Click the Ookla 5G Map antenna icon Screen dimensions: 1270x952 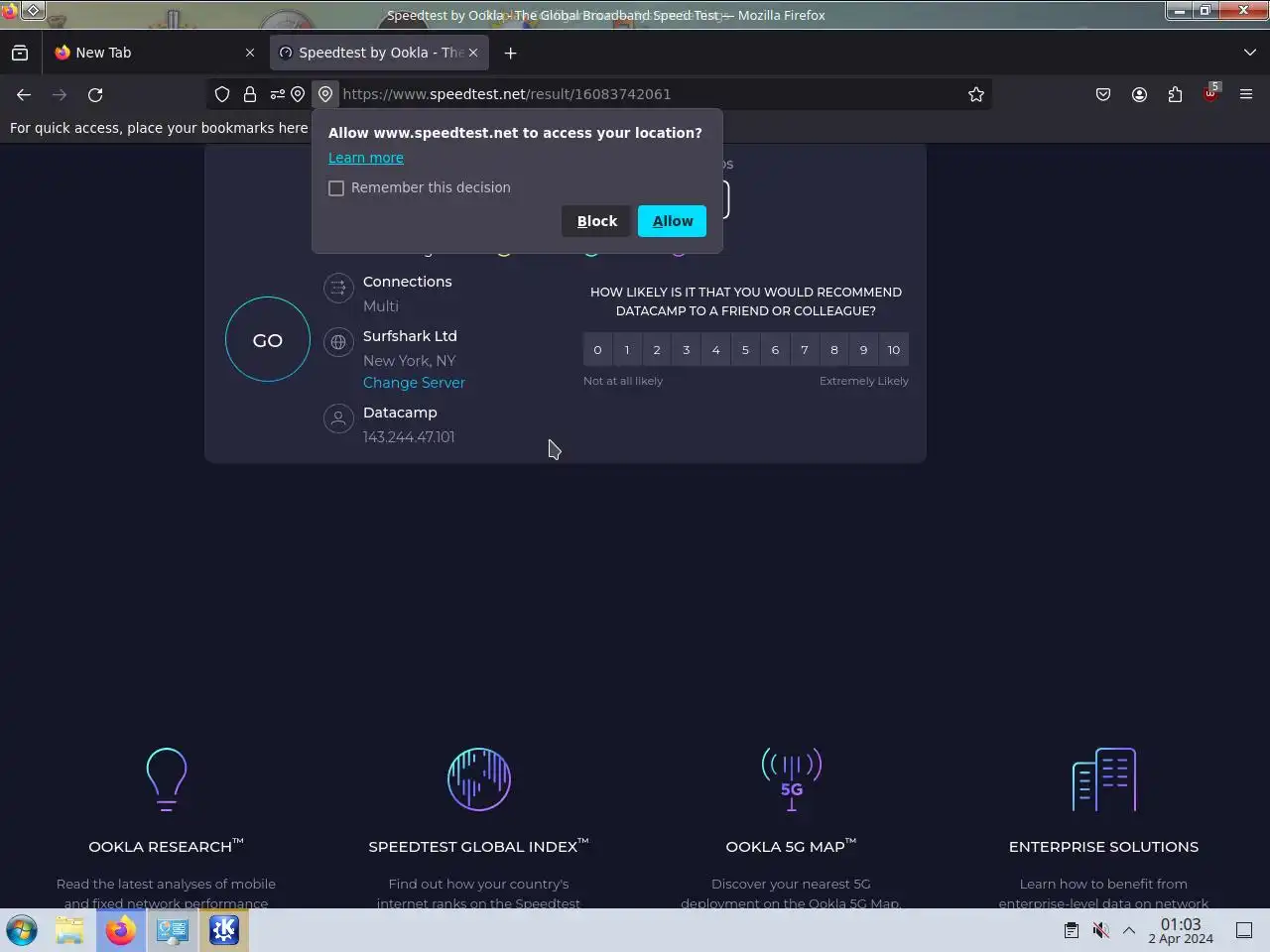(x=792, y=779)
